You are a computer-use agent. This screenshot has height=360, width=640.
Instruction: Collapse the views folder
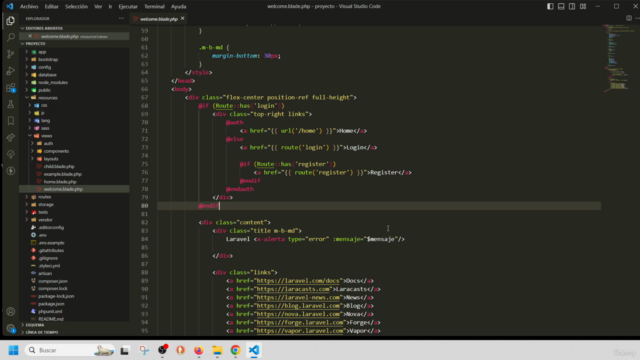tap(46, 136)
